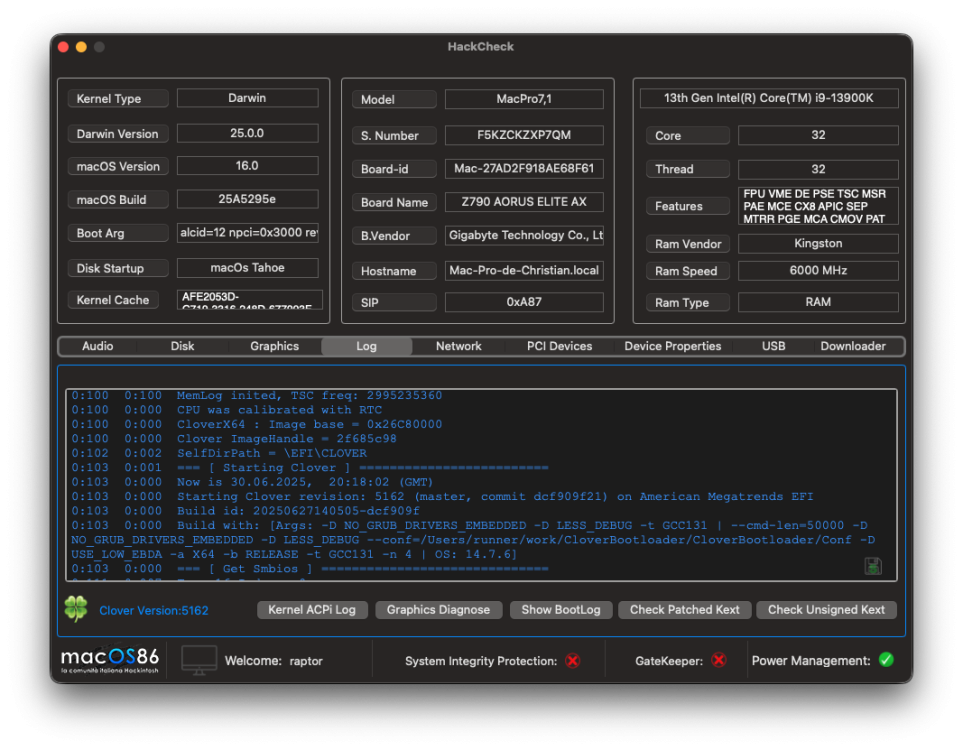Click the Board Name label
The image size is (963, 750).
pos(394,202)
